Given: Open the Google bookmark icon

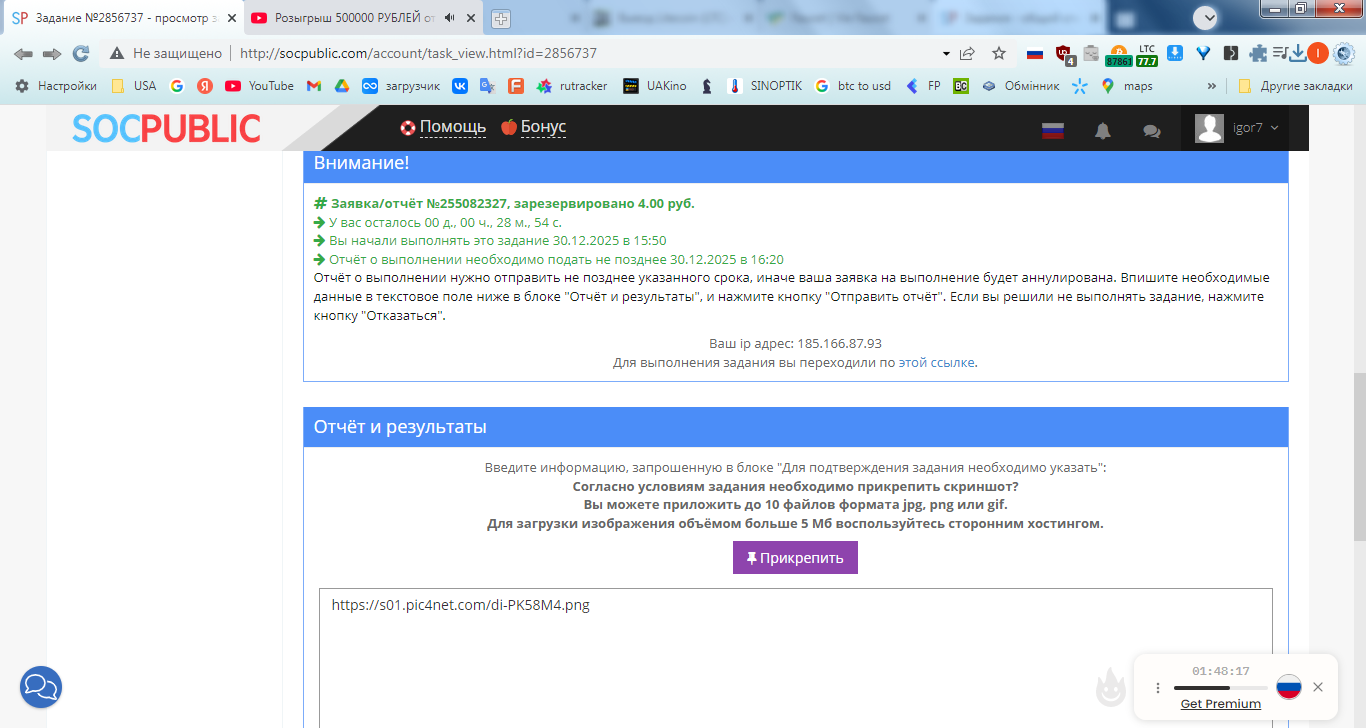Looking at the screenshot, I should (x=177, y=86).
